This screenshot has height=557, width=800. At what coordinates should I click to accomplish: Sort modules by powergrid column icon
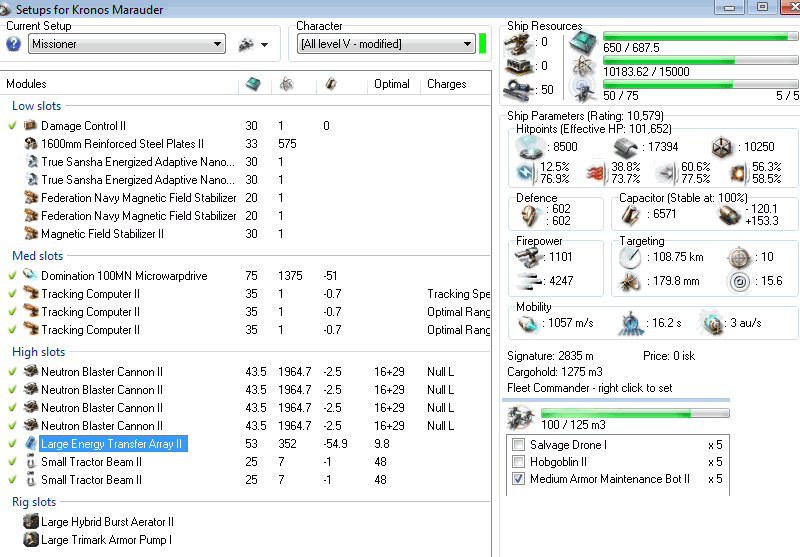tap(287, 84)
